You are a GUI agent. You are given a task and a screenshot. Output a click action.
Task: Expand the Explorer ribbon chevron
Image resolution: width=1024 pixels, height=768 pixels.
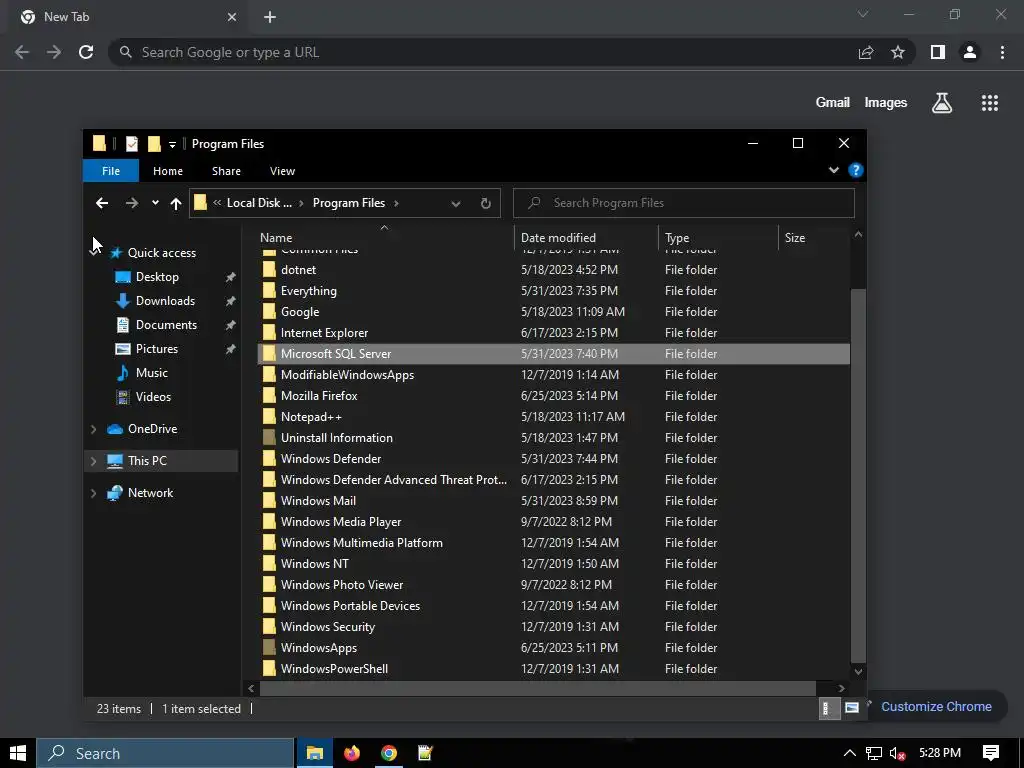coord(834,170)
